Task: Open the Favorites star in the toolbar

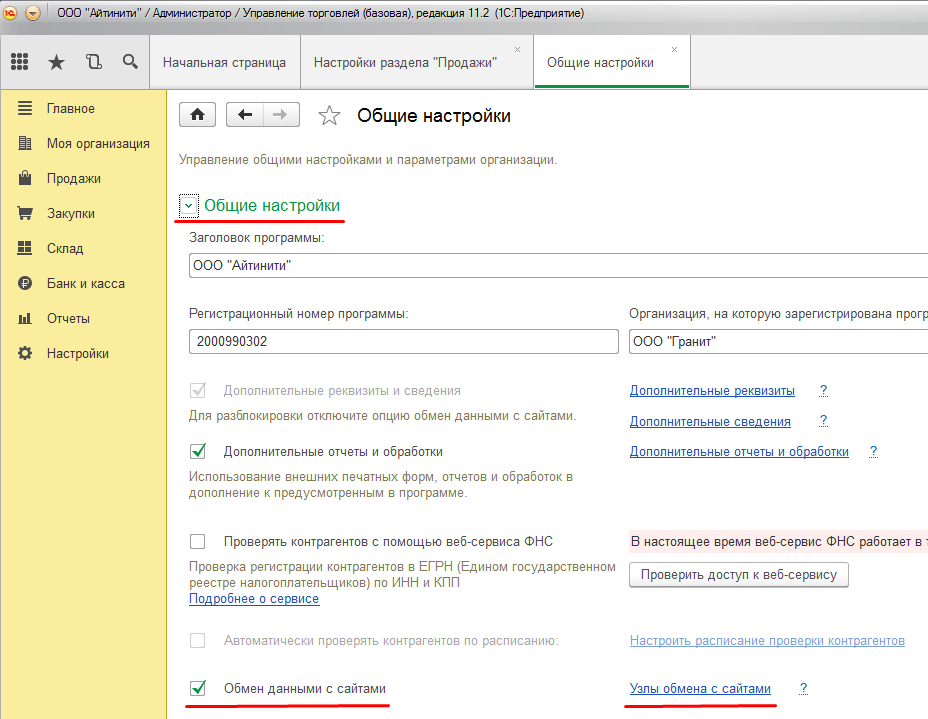Action: click(x=56, y=62)
